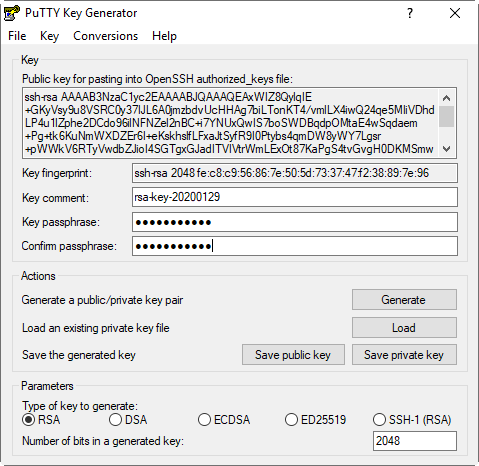The image size is (479, 466).
Task: Click 'Type of key to generate:' label
Action: click(80, 406)
